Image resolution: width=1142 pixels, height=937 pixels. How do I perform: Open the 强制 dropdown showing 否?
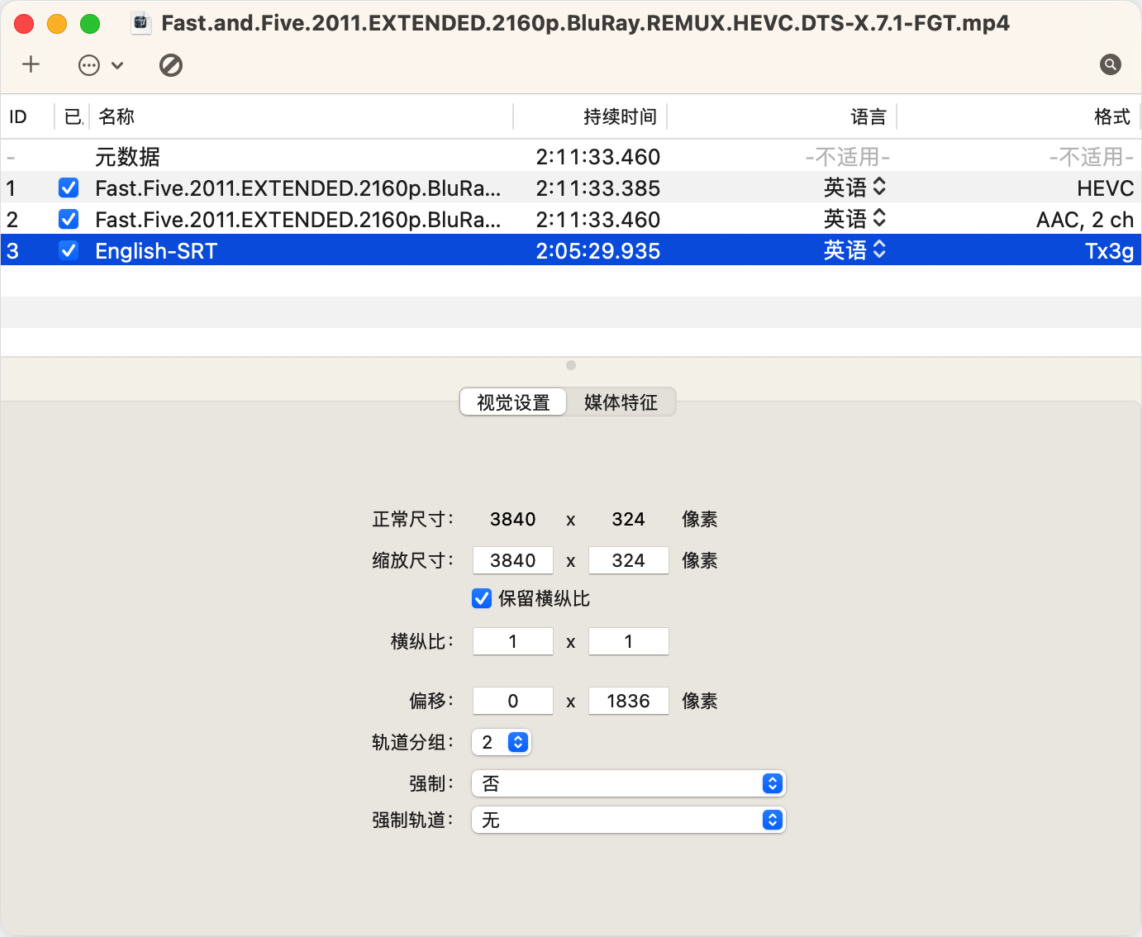[x=629, y=783]
